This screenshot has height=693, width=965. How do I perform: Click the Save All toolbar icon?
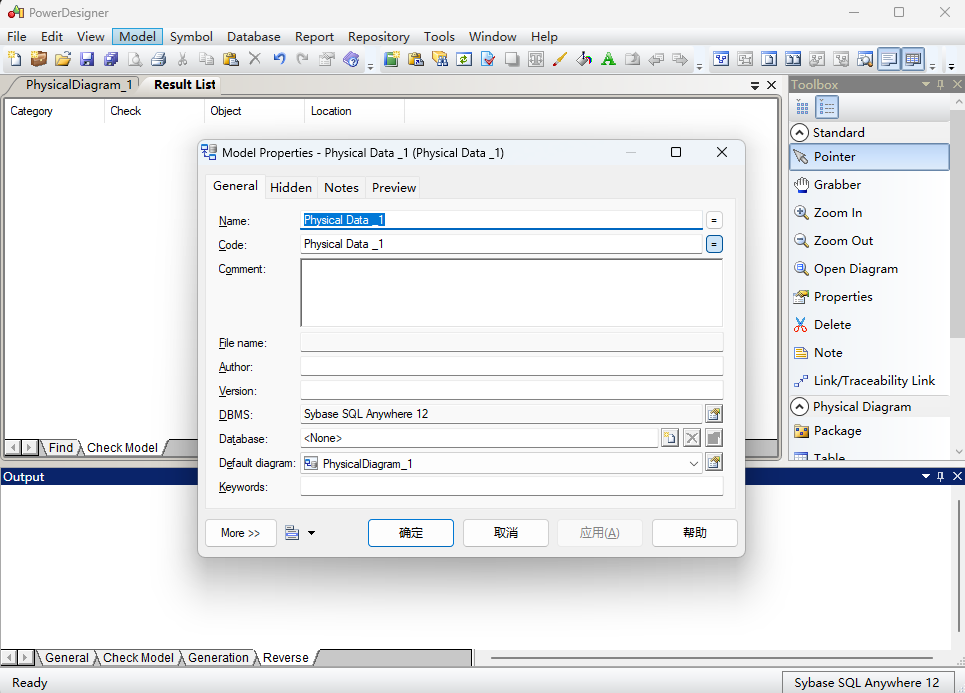[111, 59]
